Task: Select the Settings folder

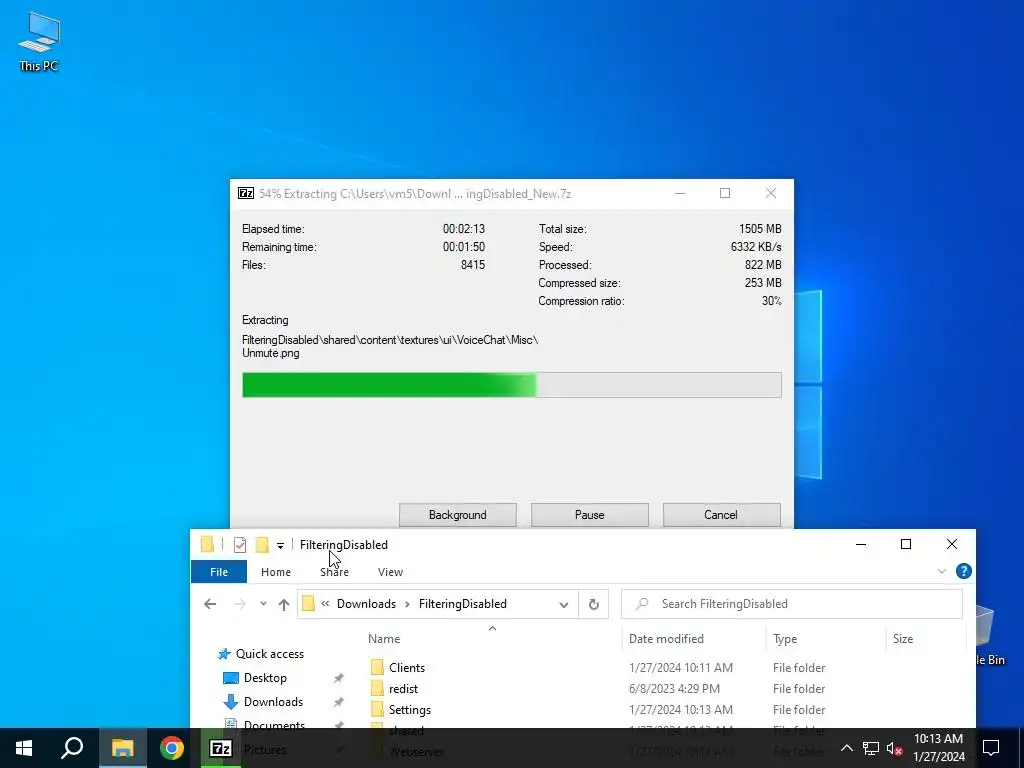Action: [409, 709]
